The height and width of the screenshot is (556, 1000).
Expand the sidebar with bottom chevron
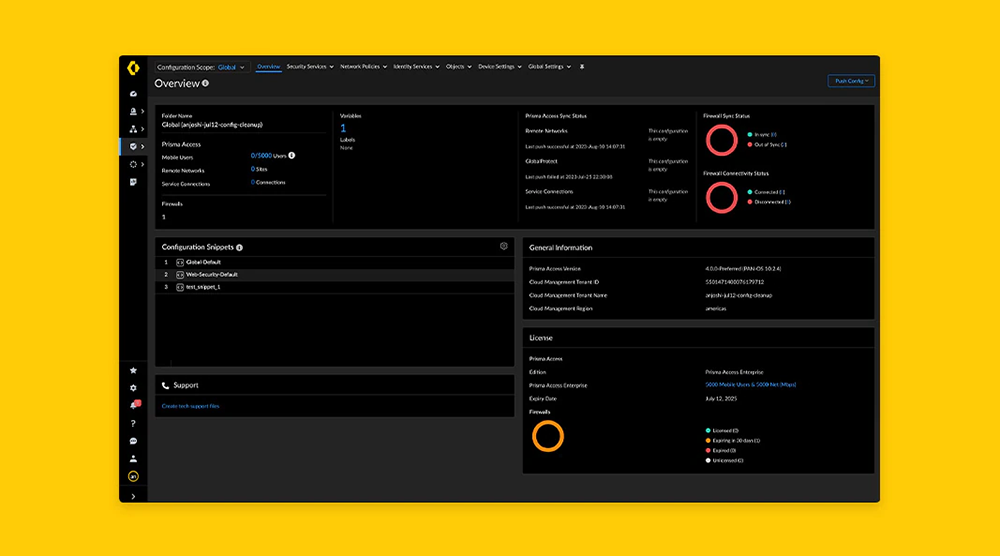coord(133,496)
